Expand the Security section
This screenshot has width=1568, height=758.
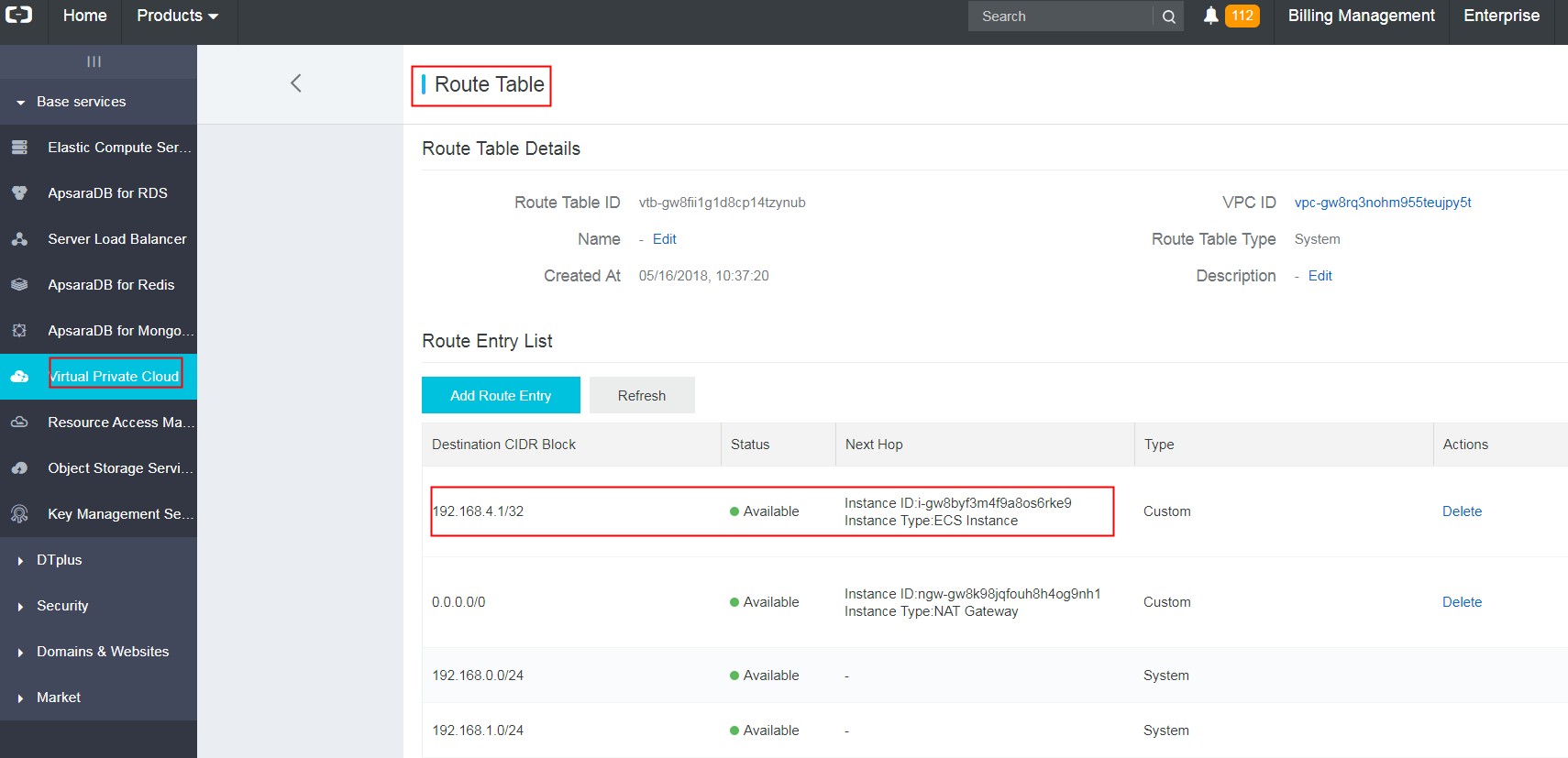62,606
